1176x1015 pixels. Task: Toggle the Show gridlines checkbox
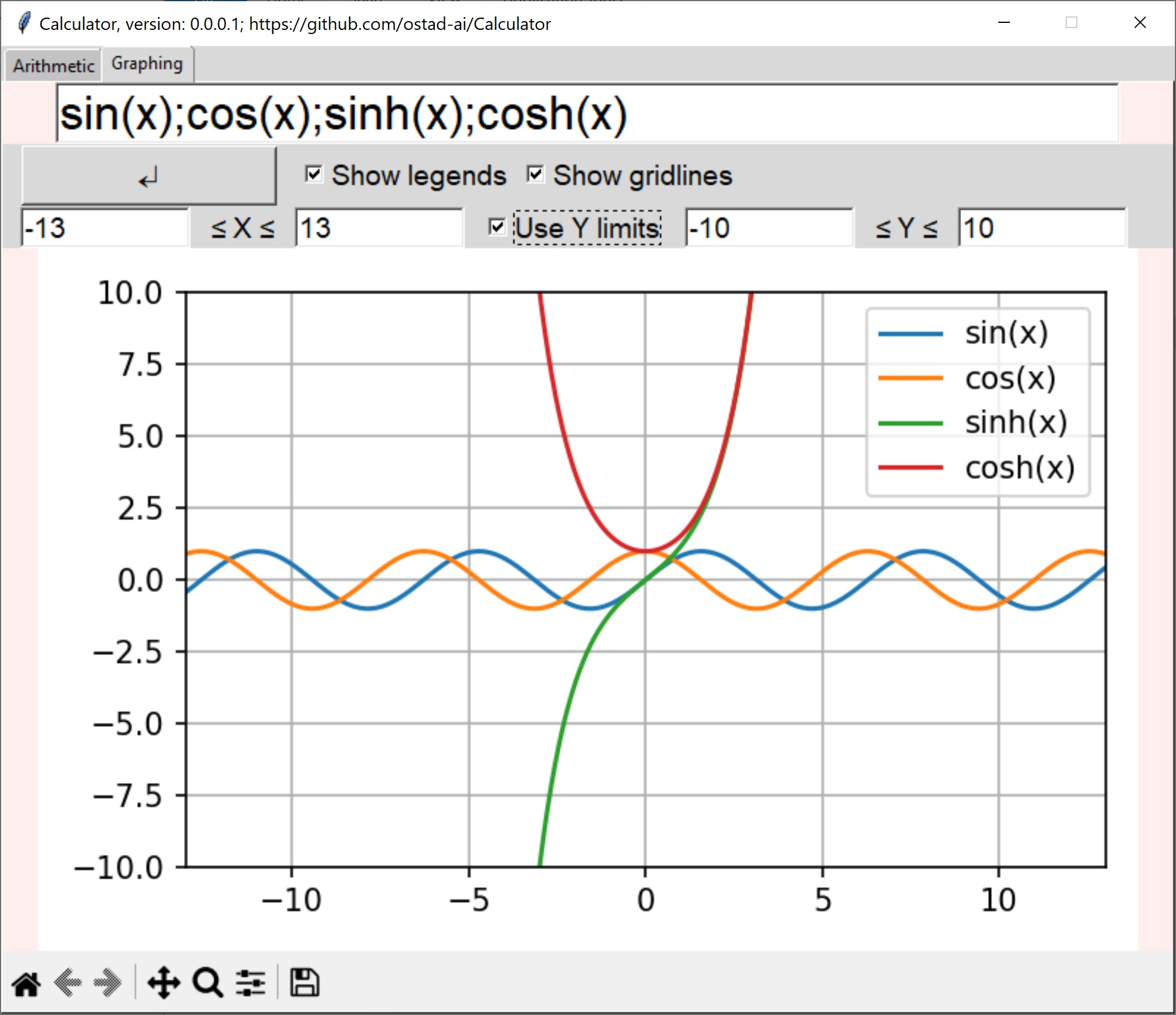coord(535,174)
